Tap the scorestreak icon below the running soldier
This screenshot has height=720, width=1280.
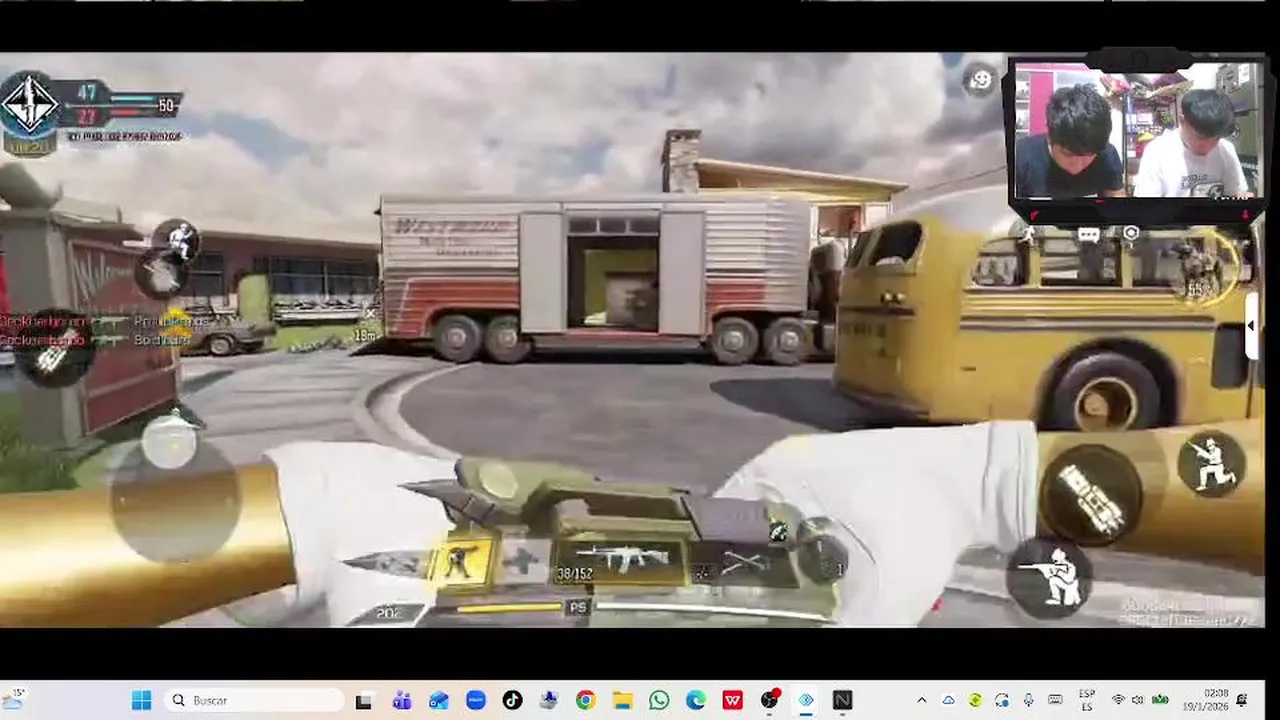coord(162,275)
